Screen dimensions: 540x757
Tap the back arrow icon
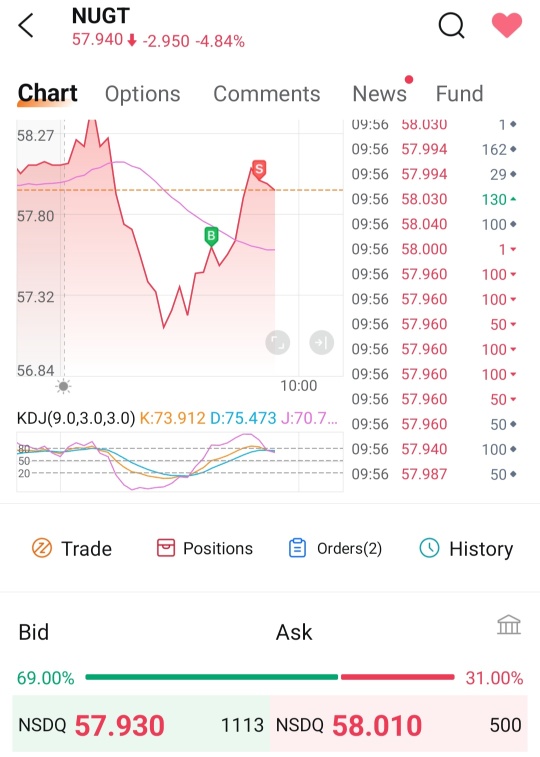point(26,25)
